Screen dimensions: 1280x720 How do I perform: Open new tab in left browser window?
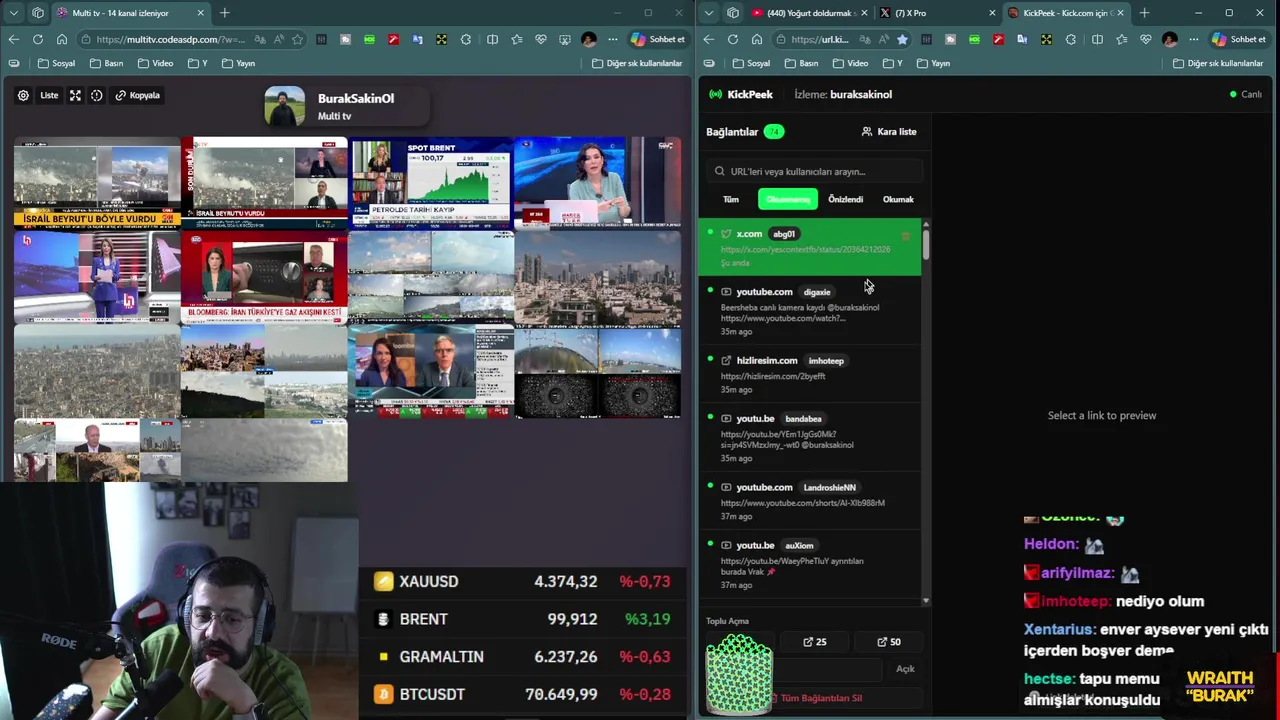[224, 13]
